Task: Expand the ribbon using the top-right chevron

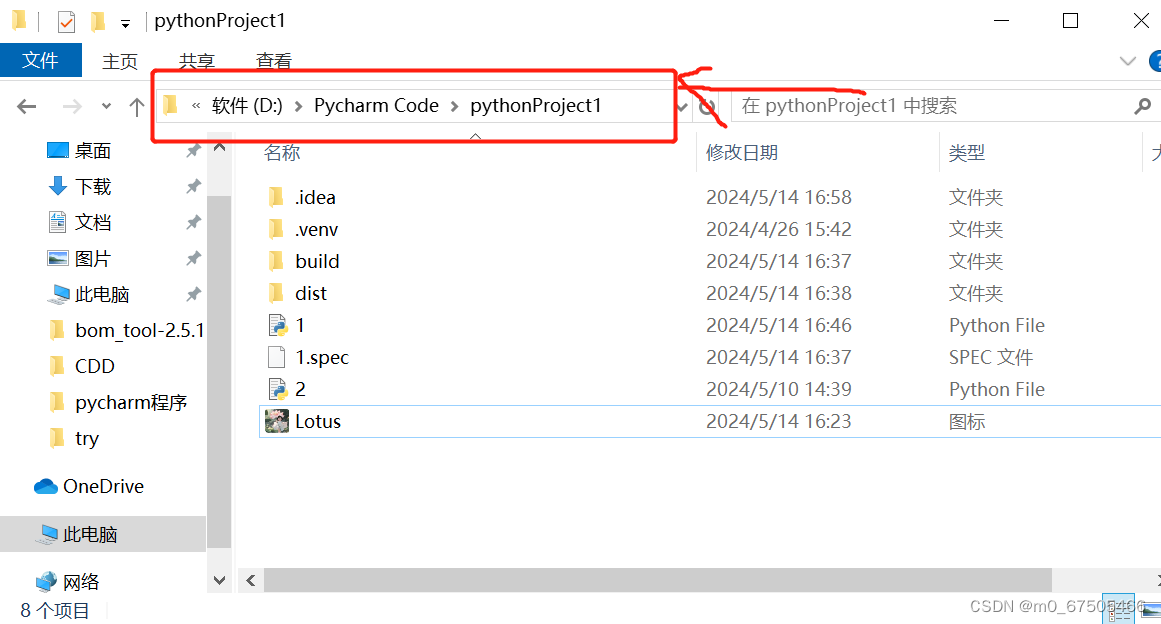Action: 1126,60
